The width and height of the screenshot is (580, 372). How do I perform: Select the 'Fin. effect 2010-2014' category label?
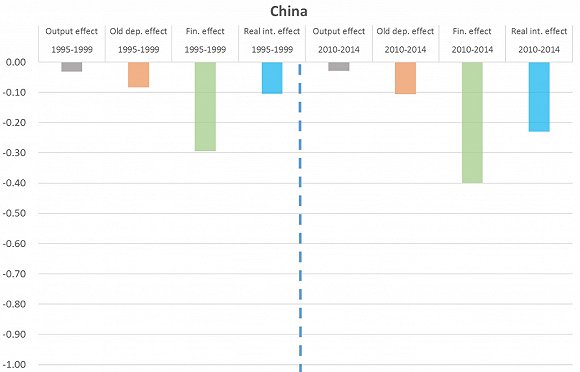coord(472,40)
